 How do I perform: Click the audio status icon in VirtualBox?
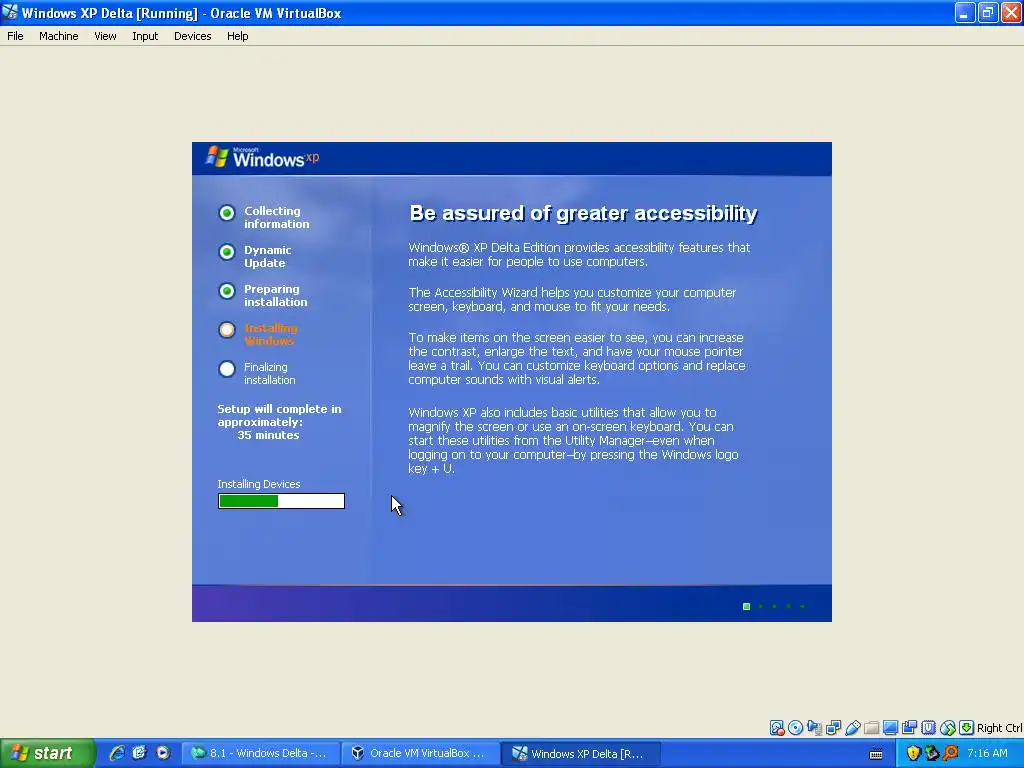(814, 728)
